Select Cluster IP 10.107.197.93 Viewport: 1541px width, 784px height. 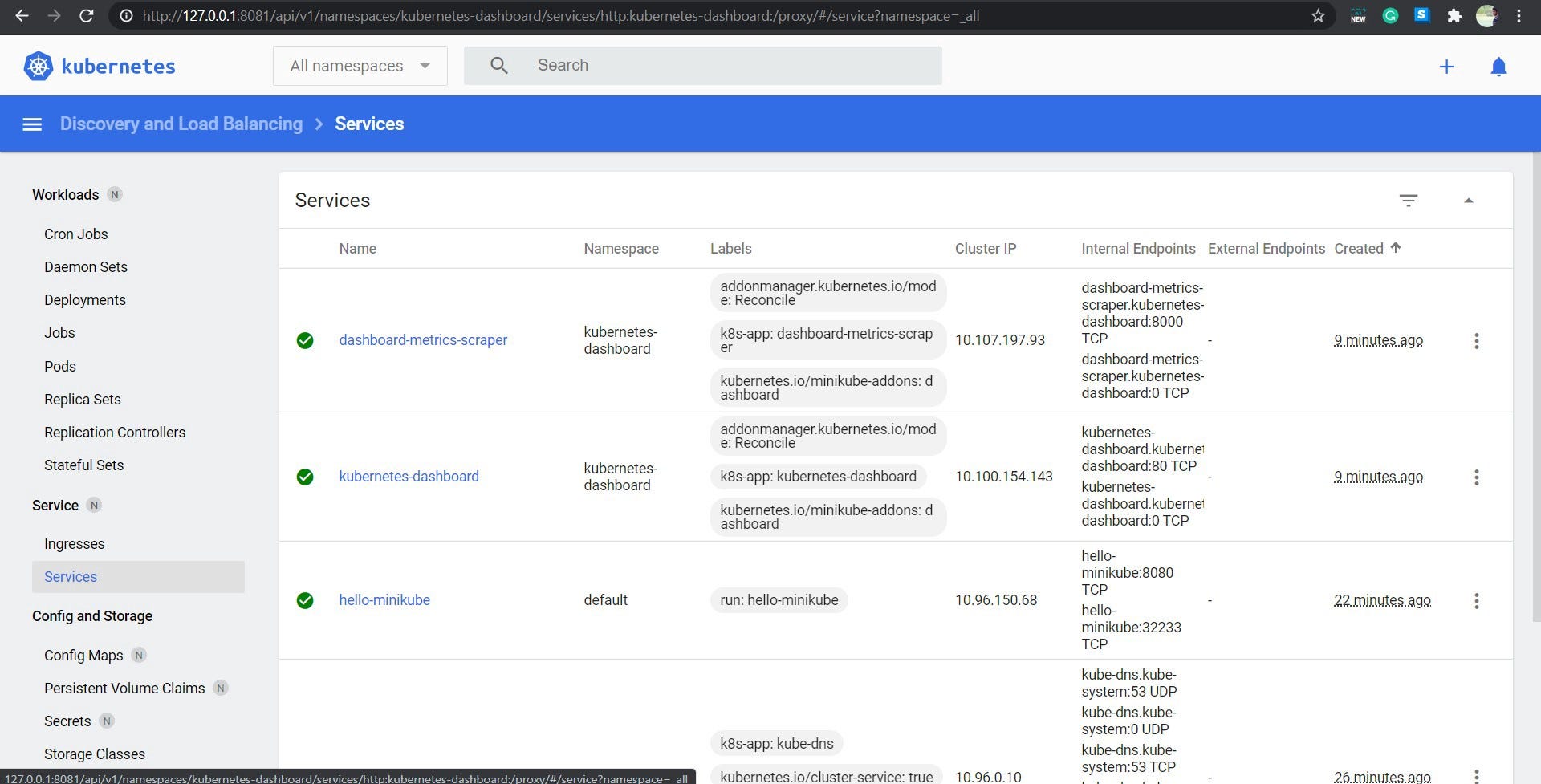click(x=1000, y=340)
